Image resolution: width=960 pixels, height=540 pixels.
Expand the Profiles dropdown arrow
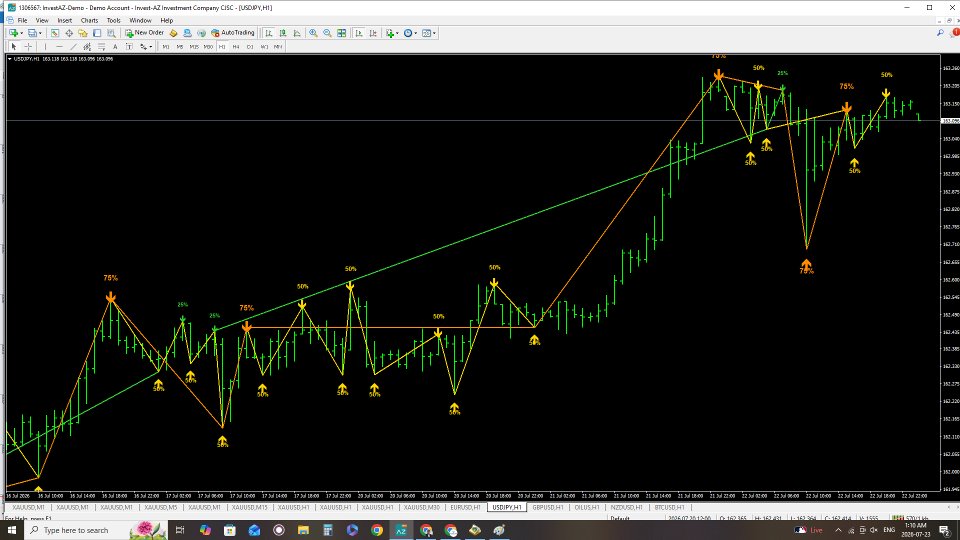(x=40, y=33)
